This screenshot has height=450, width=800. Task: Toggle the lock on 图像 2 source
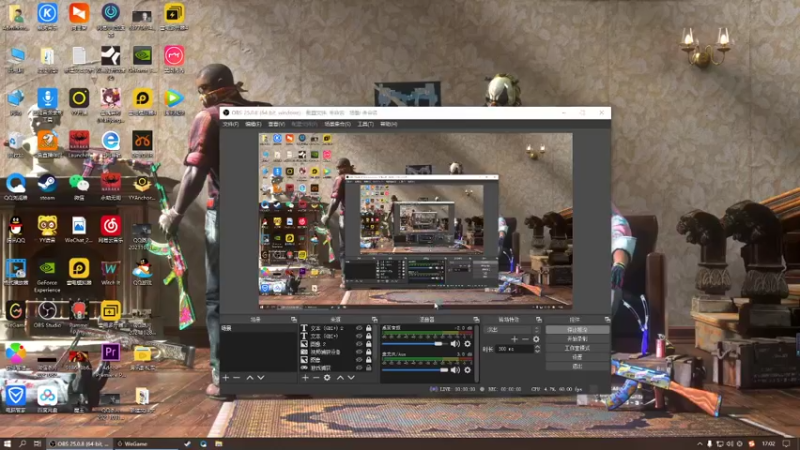(x=368, y=344)
